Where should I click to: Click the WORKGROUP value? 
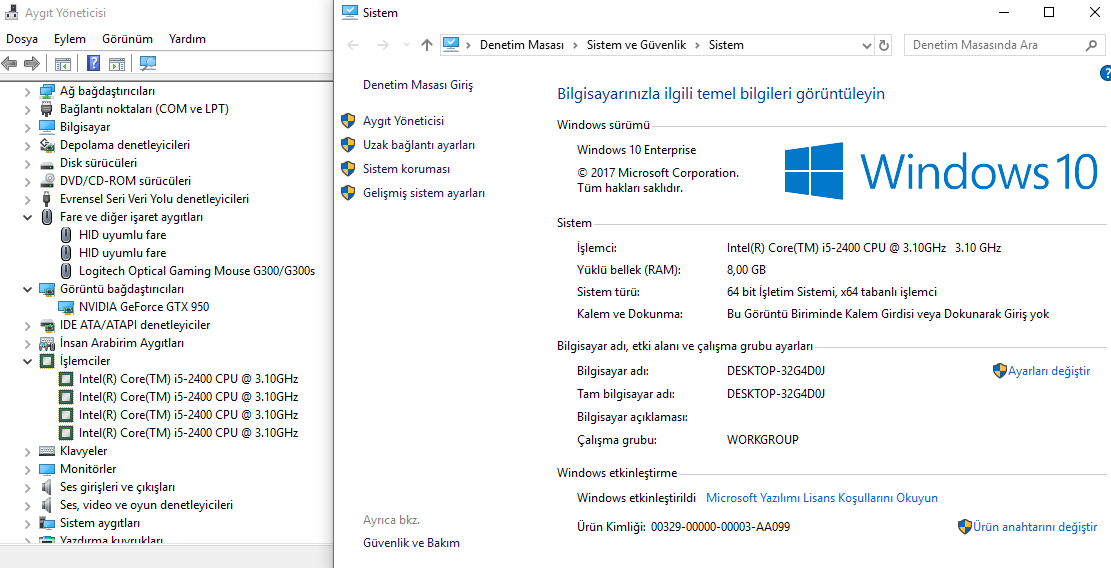(x=763, y=440)
